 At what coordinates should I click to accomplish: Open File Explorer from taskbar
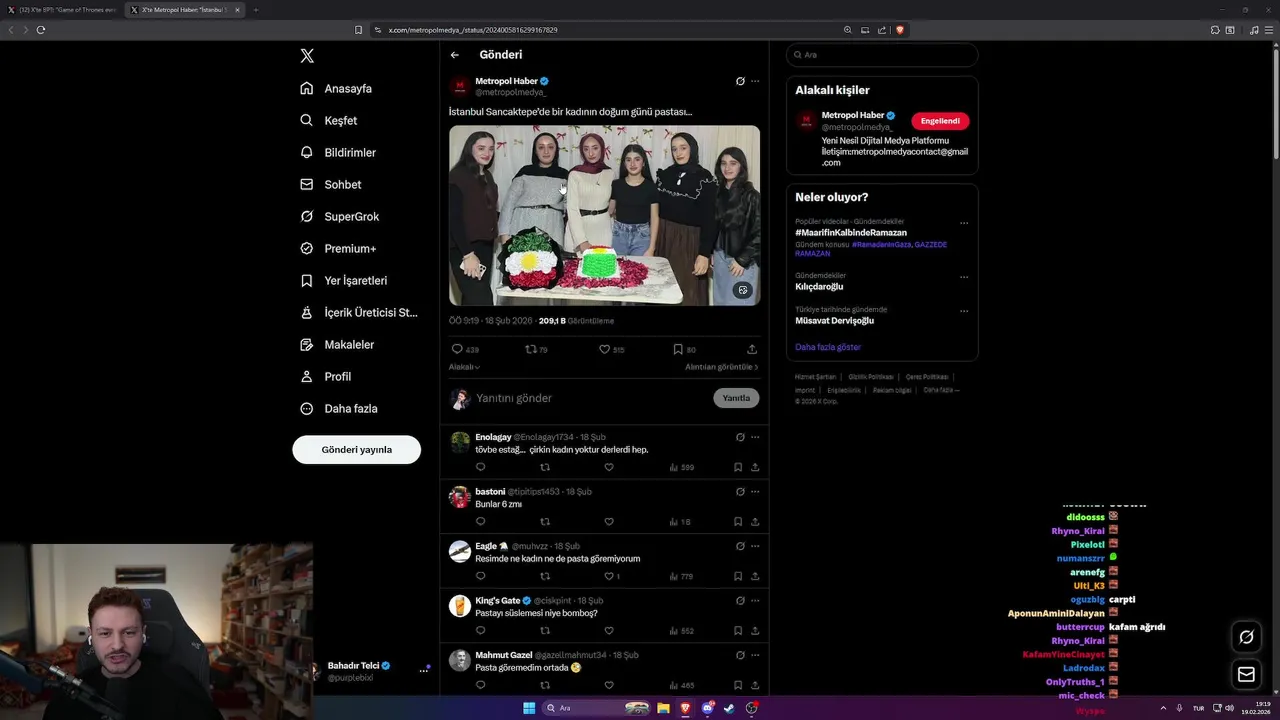click(663, 708)
